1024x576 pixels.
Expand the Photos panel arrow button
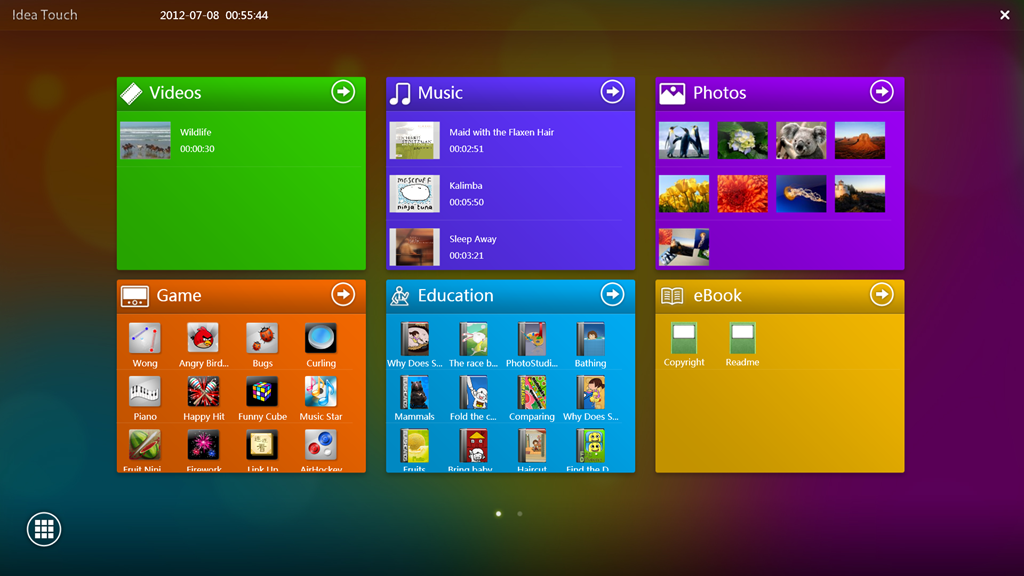(881, 92)
